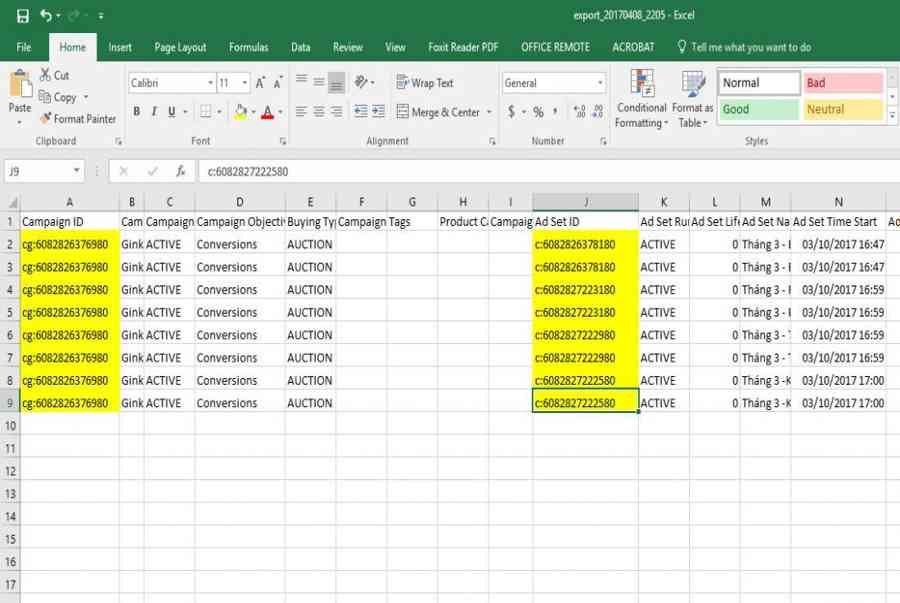
Task: Toggle underline formatting
Action: pos(172,111)
